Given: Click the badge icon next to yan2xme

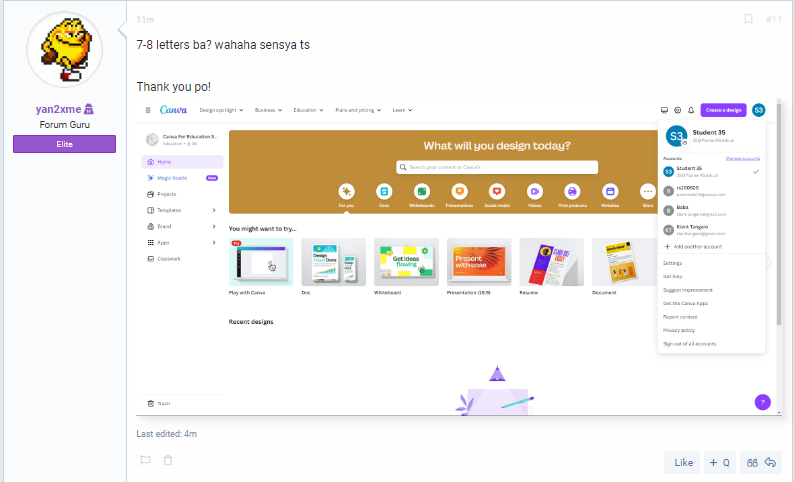Looking at the screenshot, I should pos(89,109).
